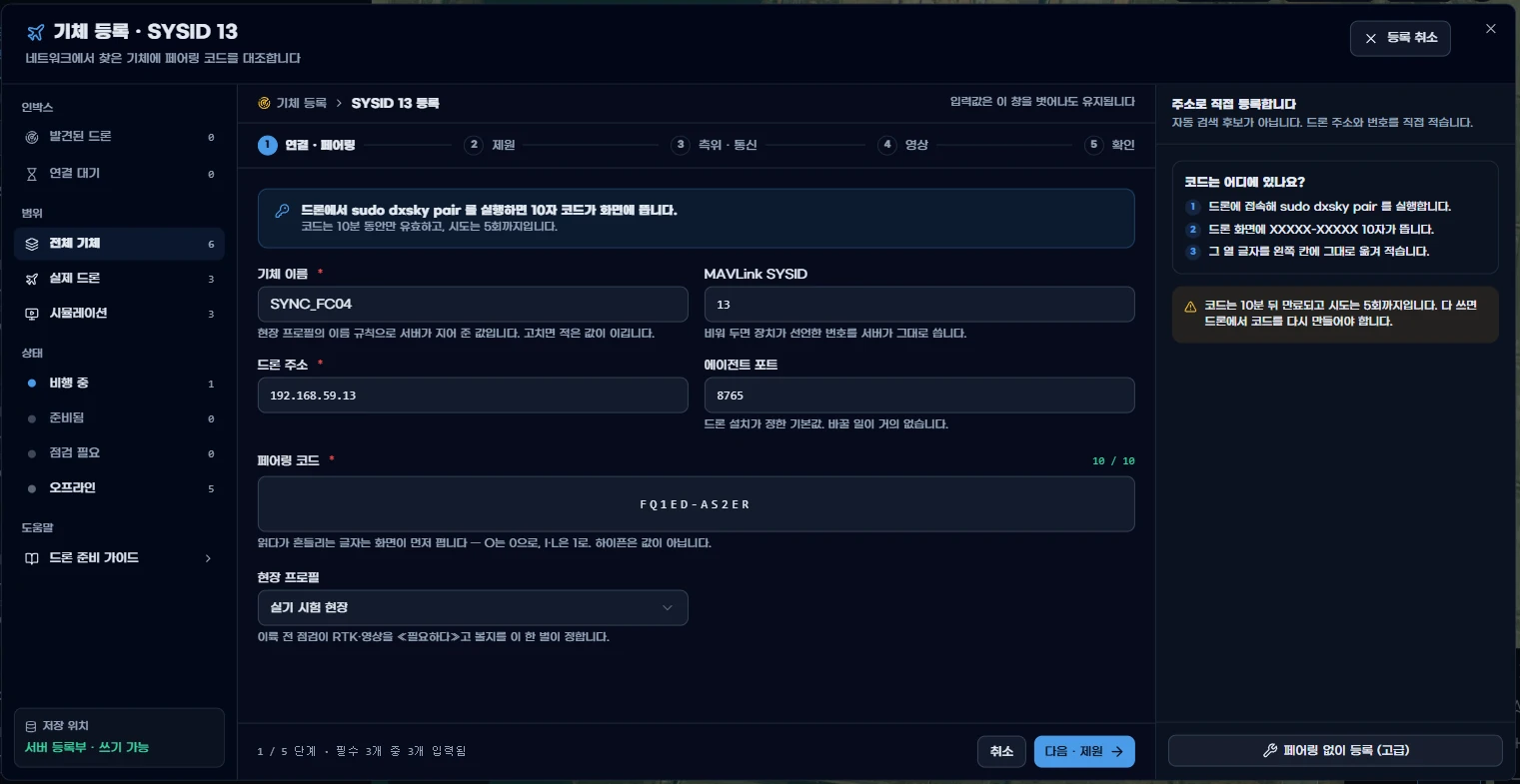1520x784 pixels.
Task: Go to step 5 확인
Action: point(1109,145)
